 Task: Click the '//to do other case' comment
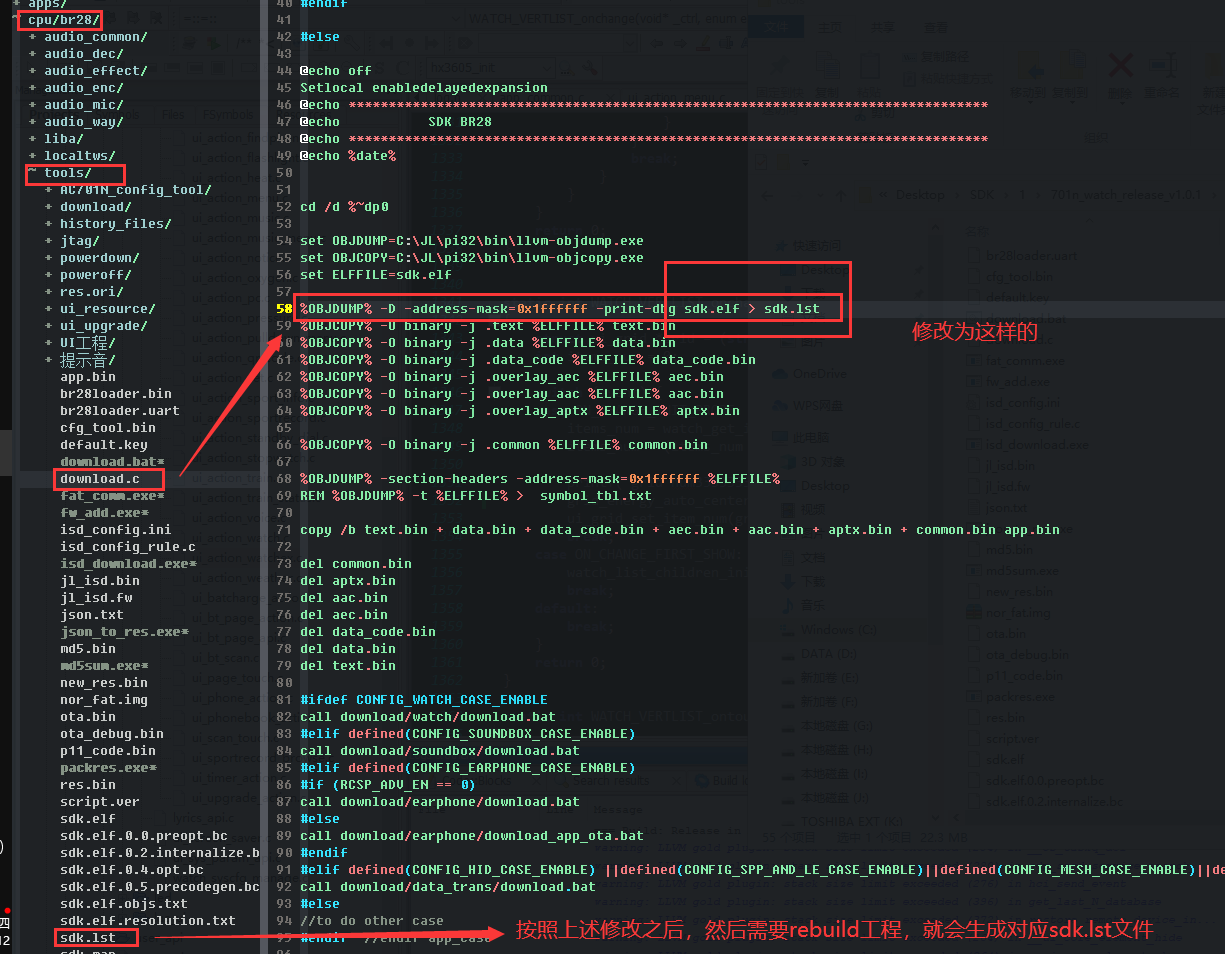click(x=372, y=921)
